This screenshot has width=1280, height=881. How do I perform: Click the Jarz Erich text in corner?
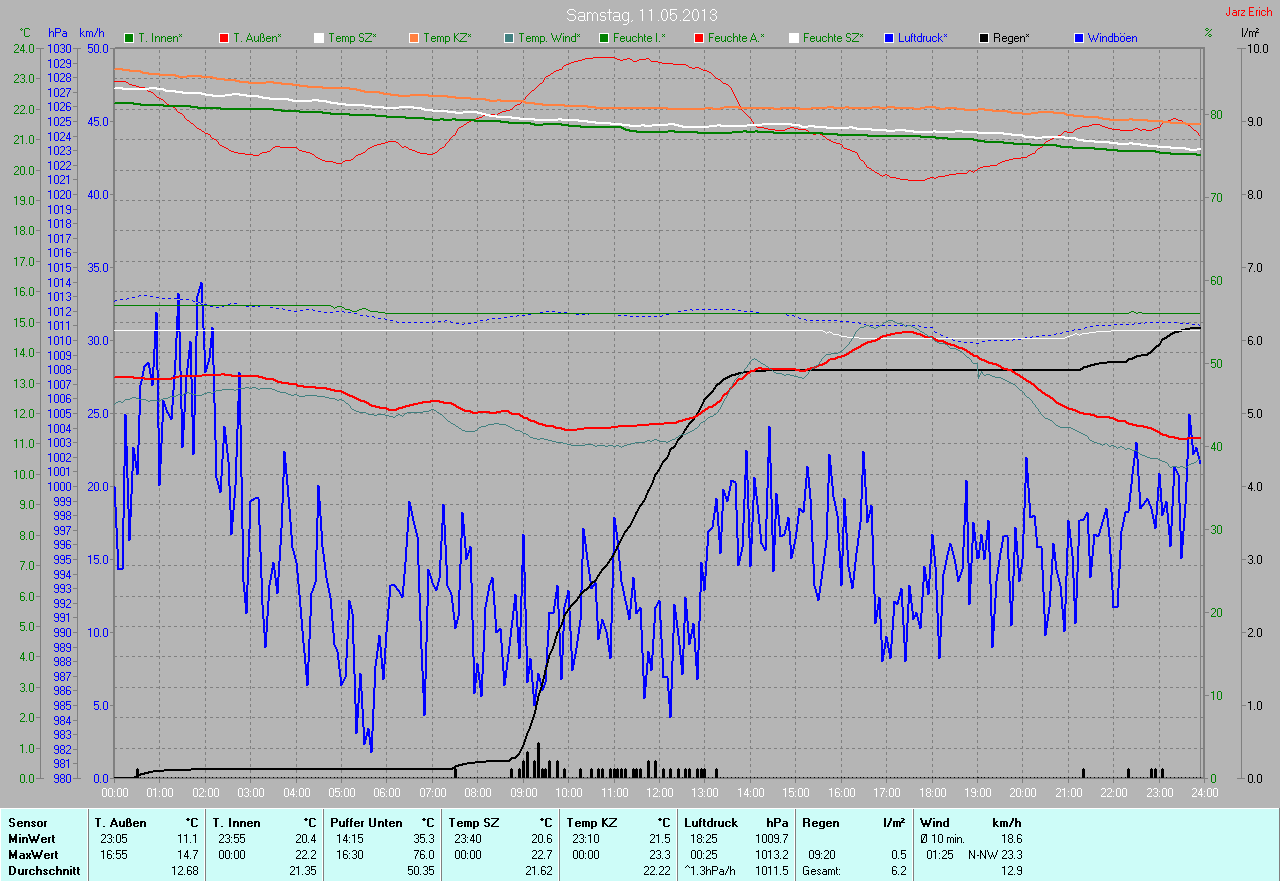point(1251,12)
